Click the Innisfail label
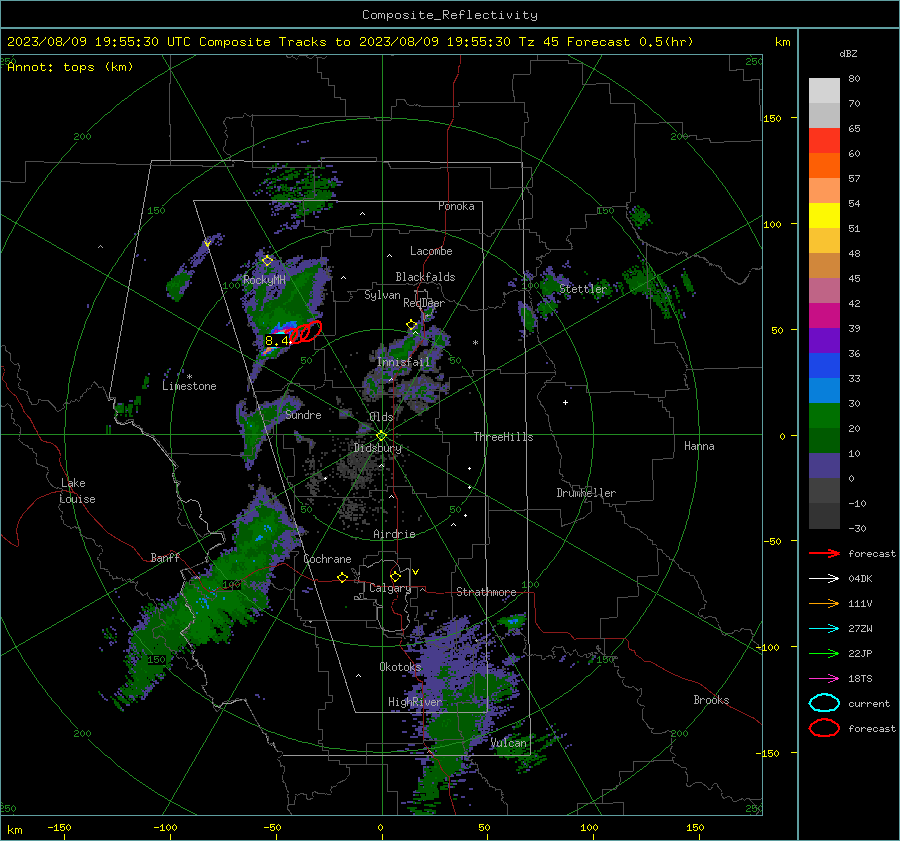 click(404, 362)
